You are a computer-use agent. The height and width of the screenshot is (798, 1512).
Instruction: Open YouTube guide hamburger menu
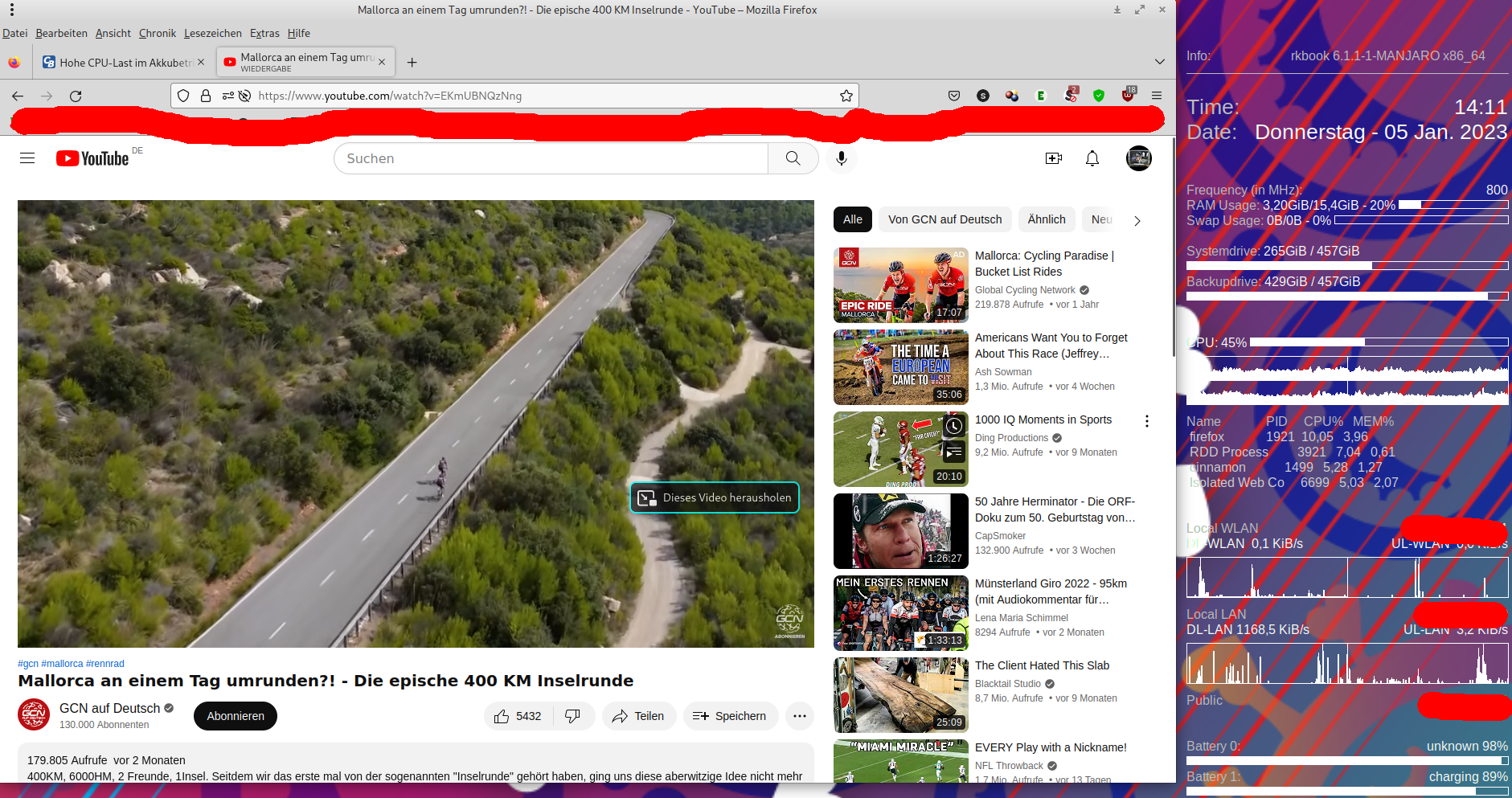coord(27,158)
